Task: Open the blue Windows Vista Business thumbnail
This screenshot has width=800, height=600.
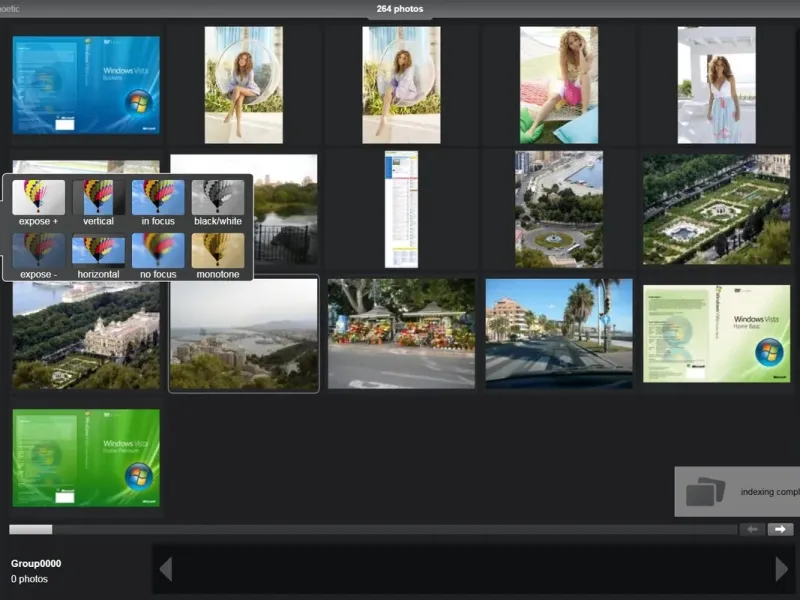Action: pyautogui.click(x=86, y=85)
